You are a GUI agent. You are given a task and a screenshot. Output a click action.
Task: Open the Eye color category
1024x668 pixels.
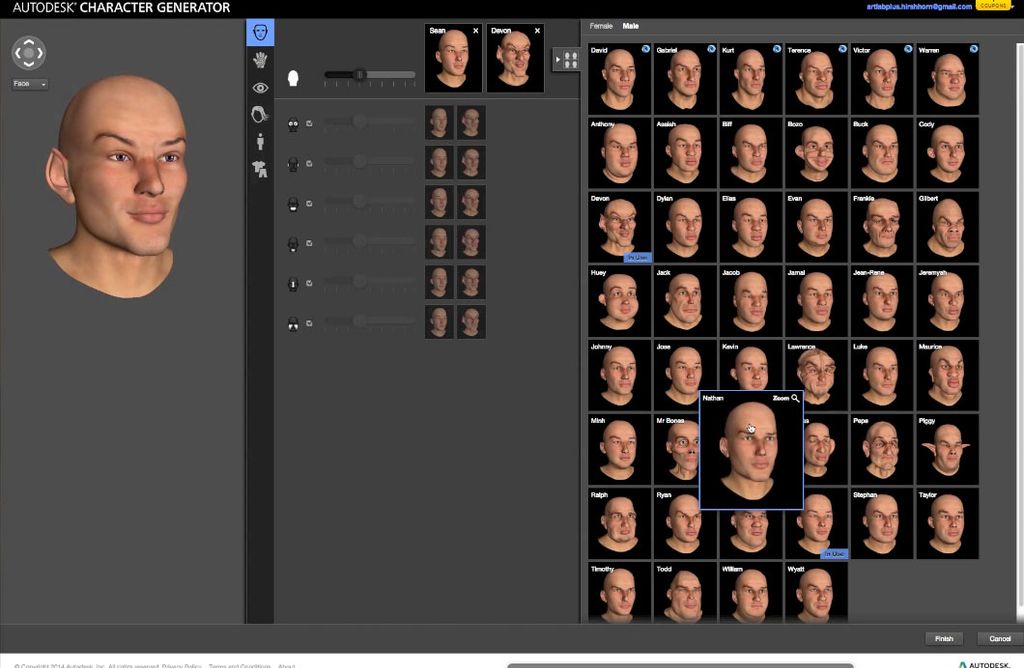[259, 88]
